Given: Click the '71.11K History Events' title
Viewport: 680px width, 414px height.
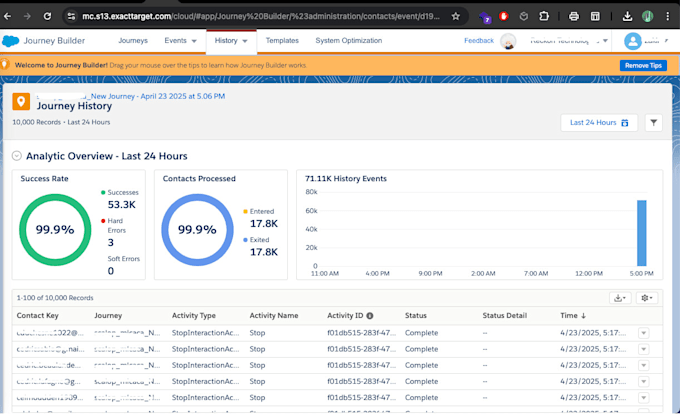Looking at the screenshot, I should pyautogui.click(x=346, y=179).
